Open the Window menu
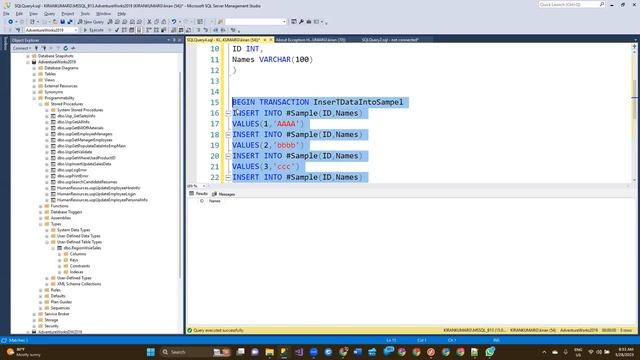 point(103,13)
